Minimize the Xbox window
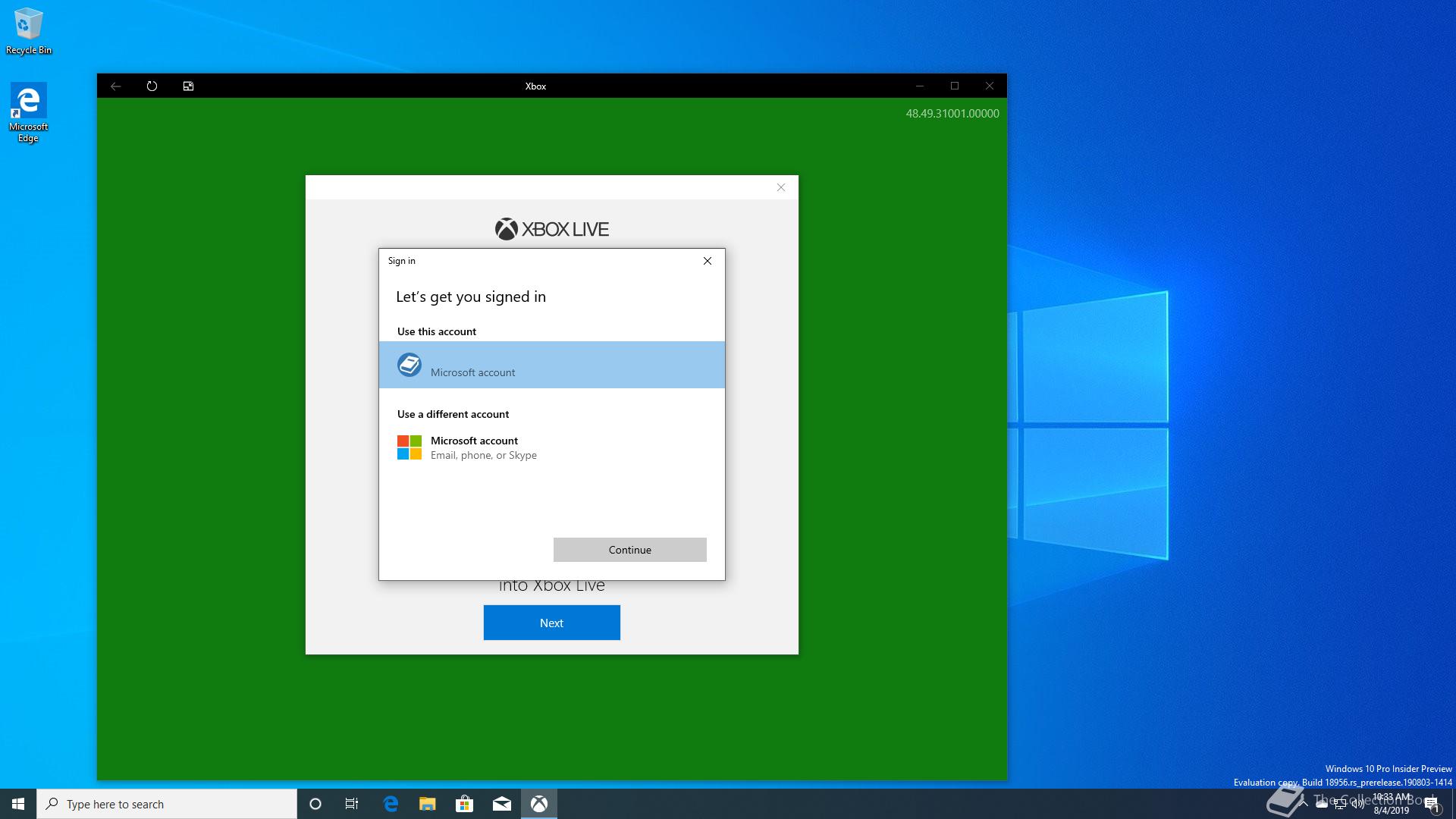The width and height of the screenshot is (1456, 819). tap(920, 86)
